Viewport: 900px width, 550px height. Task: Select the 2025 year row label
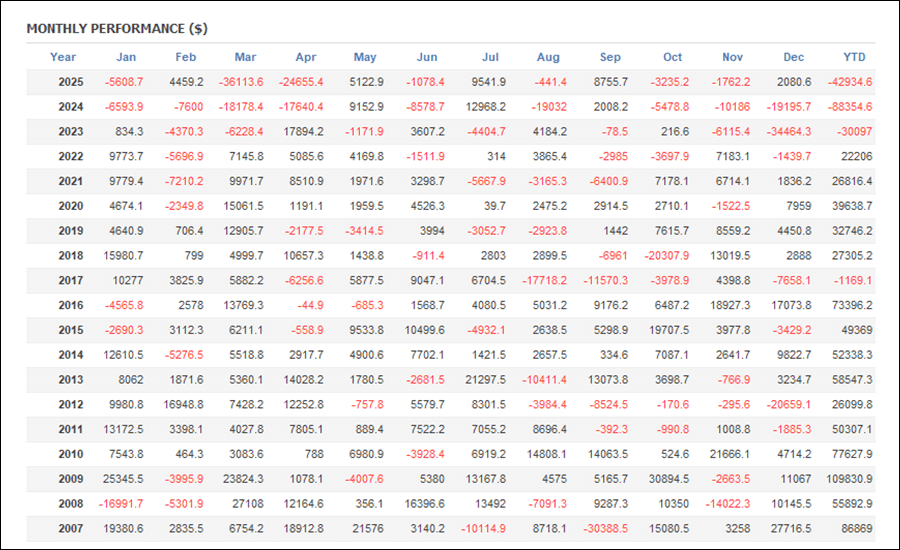[70, 82]
